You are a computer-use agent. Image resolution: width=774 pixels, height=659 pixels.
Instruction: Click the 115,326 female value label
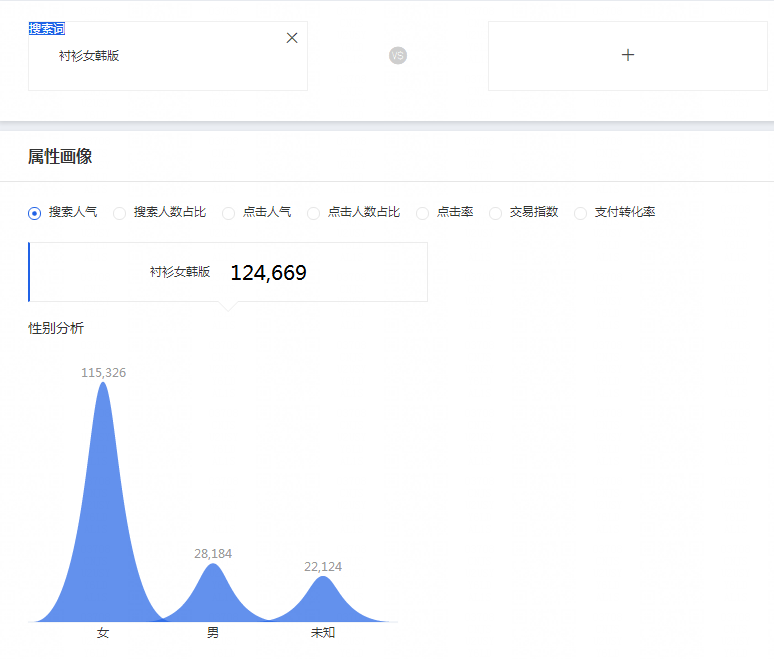click(x=104, y=373)
